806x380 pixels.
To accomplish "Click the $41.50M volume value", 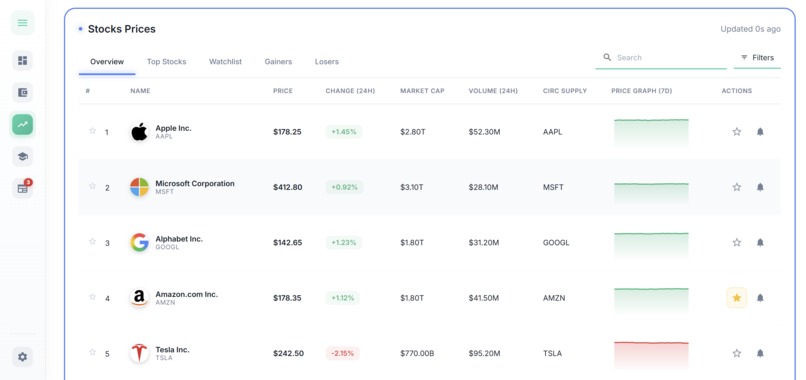I will click(484, 298).
